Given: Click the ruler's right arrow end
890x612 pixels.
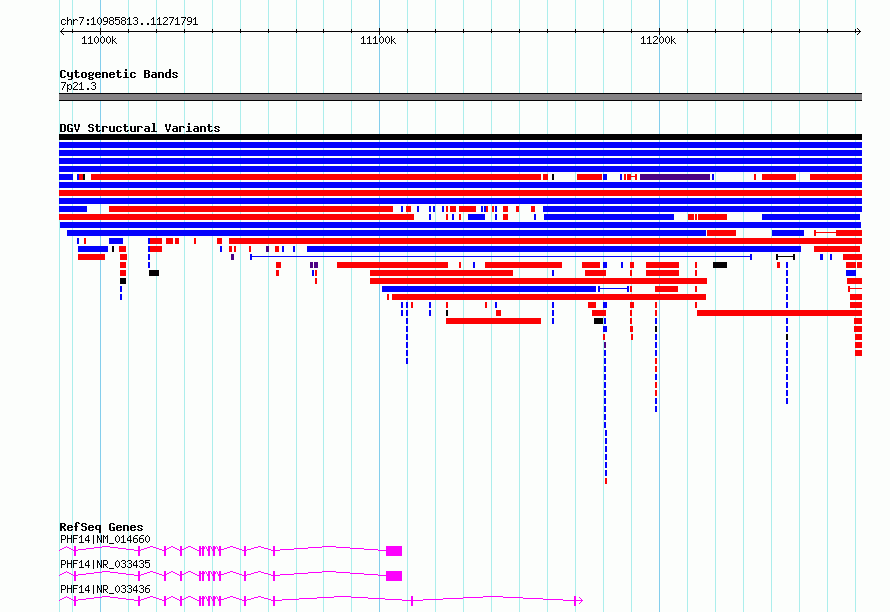Looking at the screenshot, I should coord(859,32).
